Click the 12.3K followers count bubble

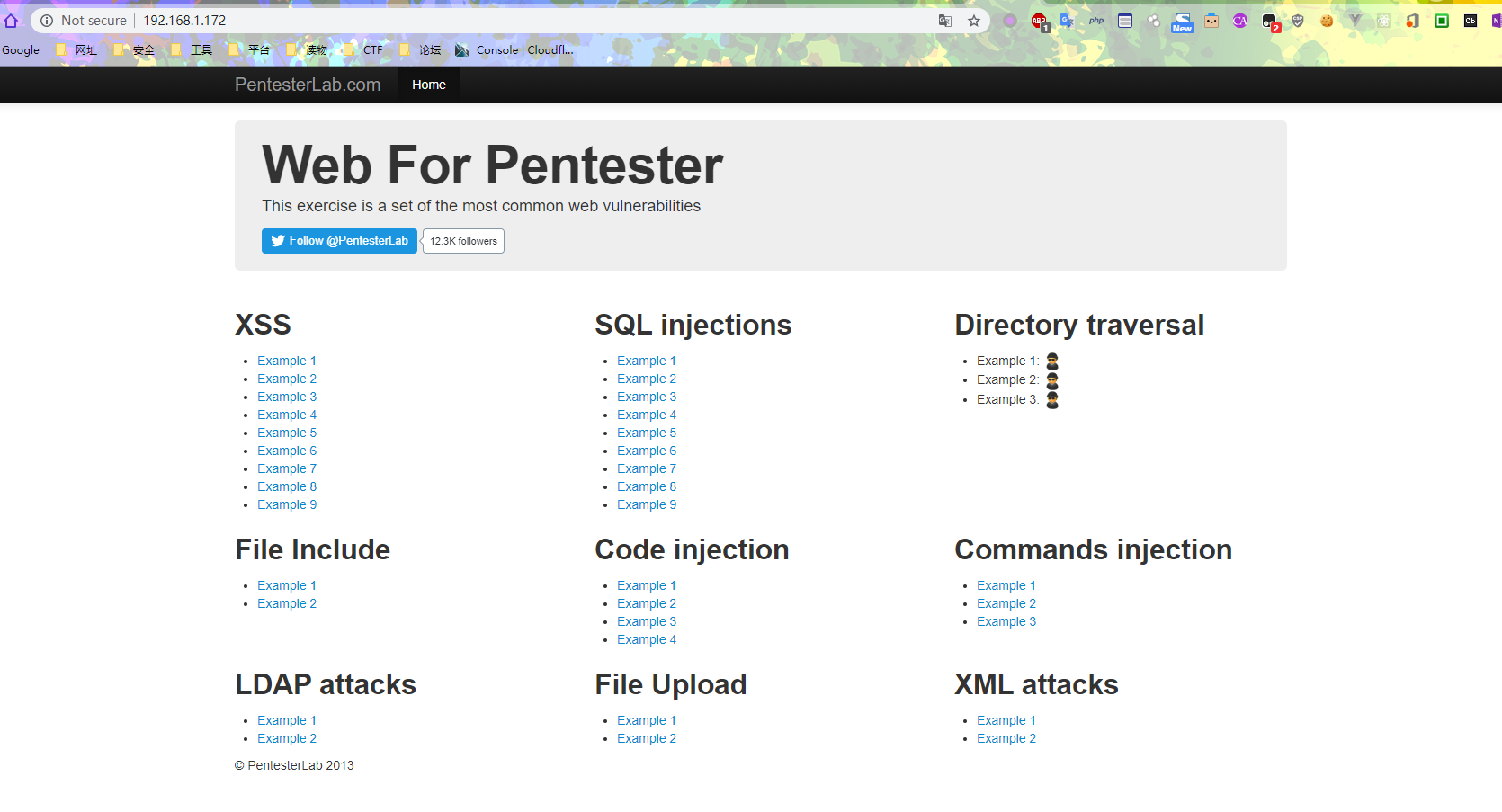[463, 241]
